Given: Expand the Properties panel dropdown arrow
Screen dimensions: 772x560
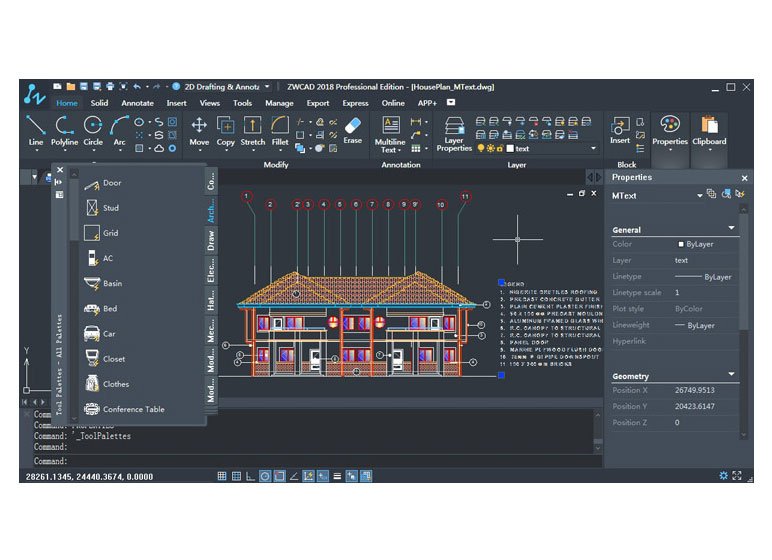Looking at the screenshot, I should (670, 150).
